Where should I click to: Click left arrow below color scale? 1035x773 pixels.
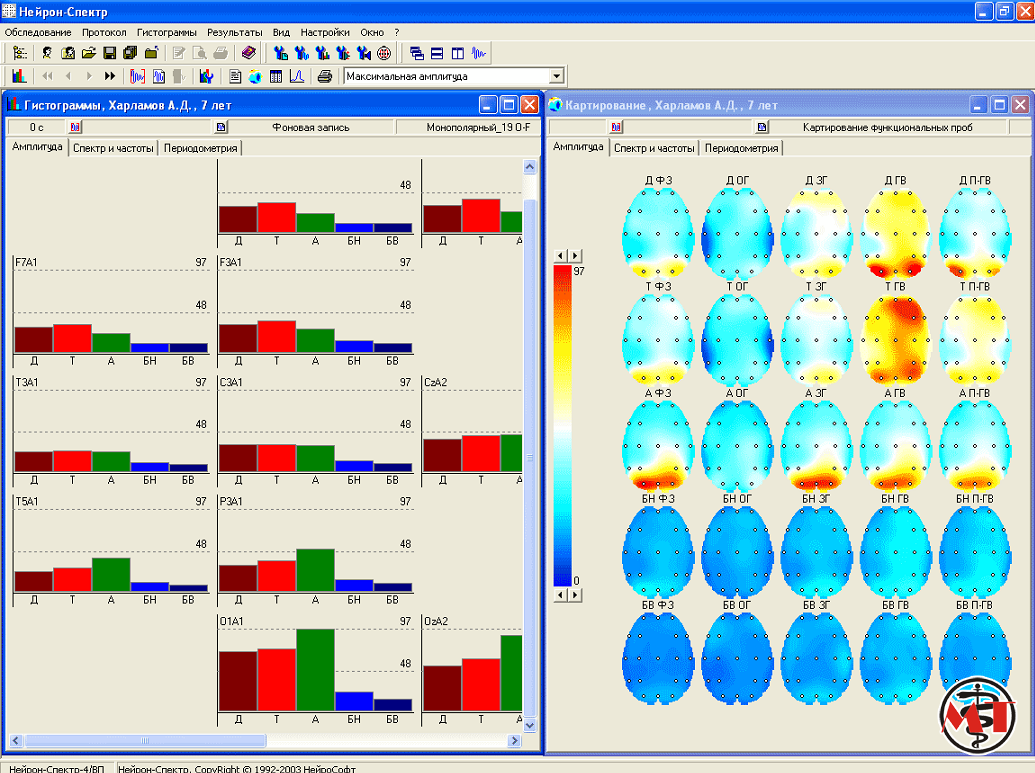[561, 595]
